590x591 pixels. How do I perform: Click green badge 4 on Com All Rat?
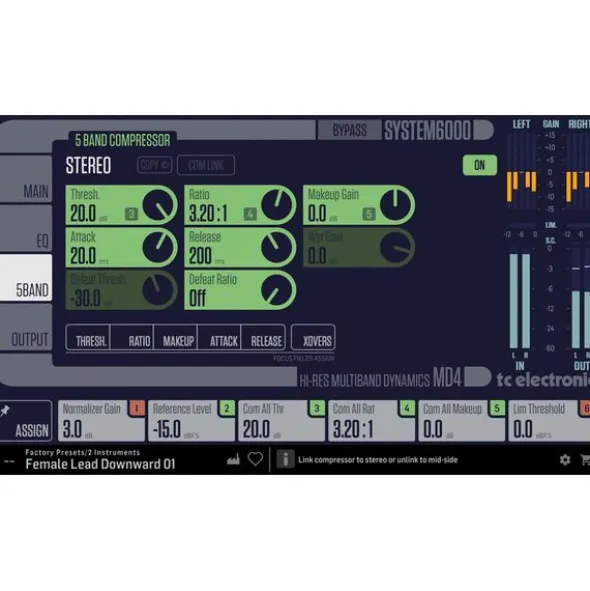[407, 408]
